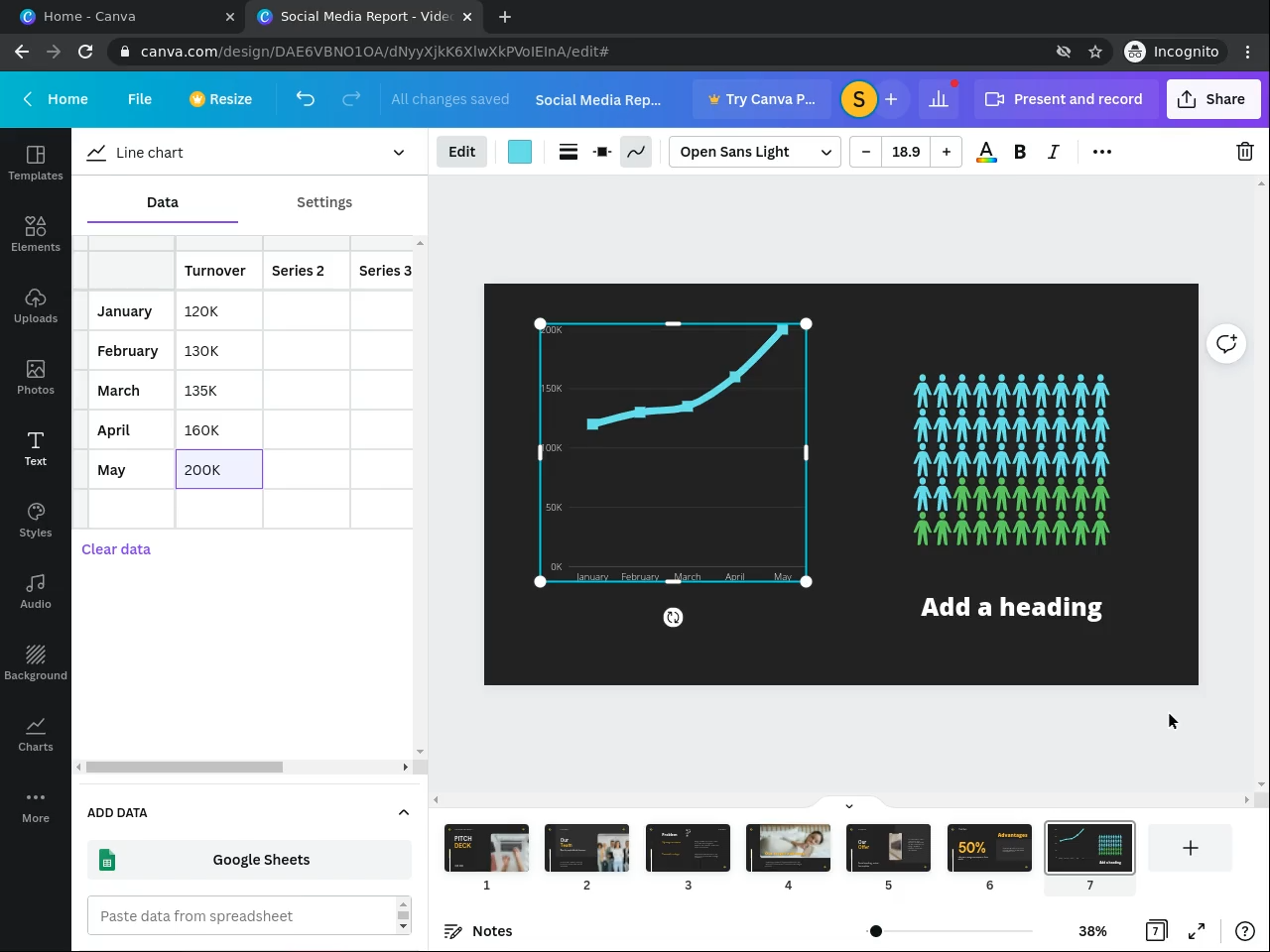Open the Charts sidebar panel
Image resolution: width=1270 pixels, height=952 pixels.
[x=36, y=734]
